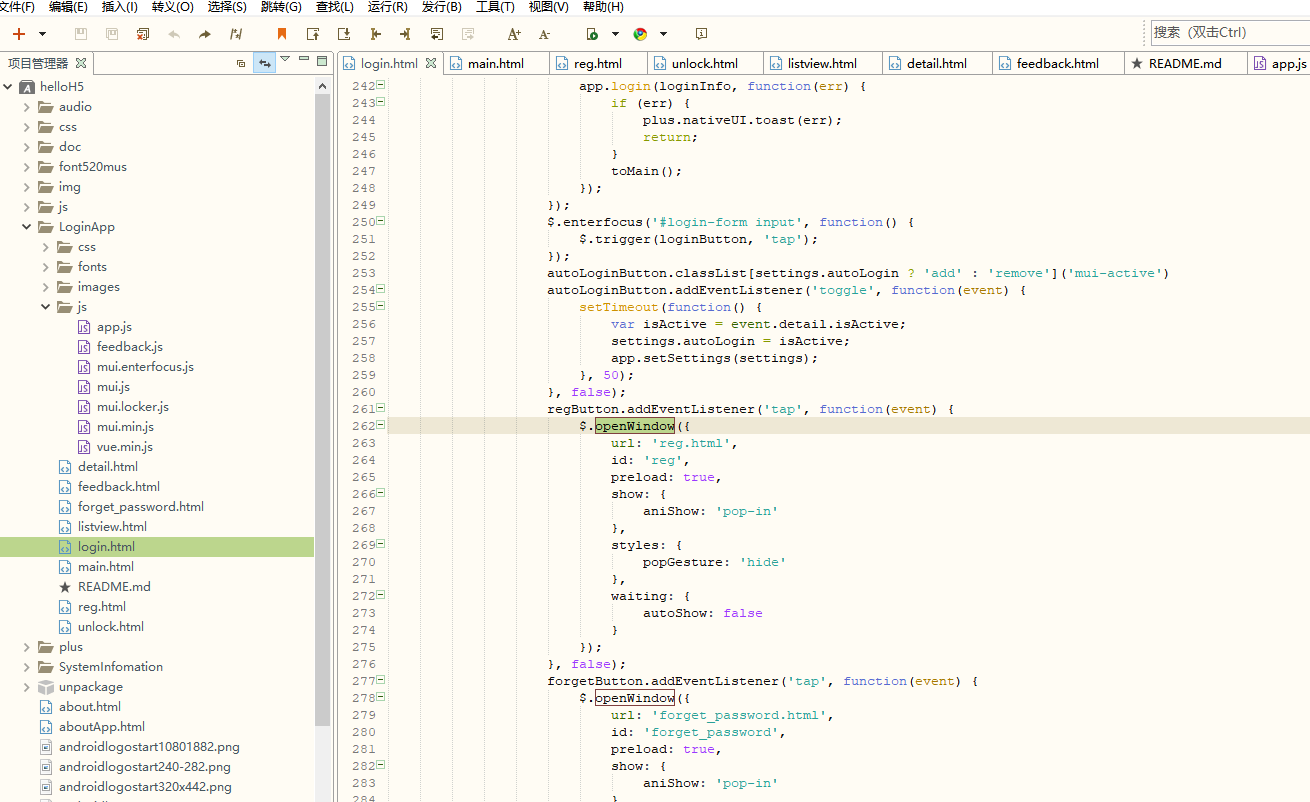Expand the images folder under LoginApp
Image resolution: width=1310 pixels, height=802 pixels.
[x=46, y=287]
